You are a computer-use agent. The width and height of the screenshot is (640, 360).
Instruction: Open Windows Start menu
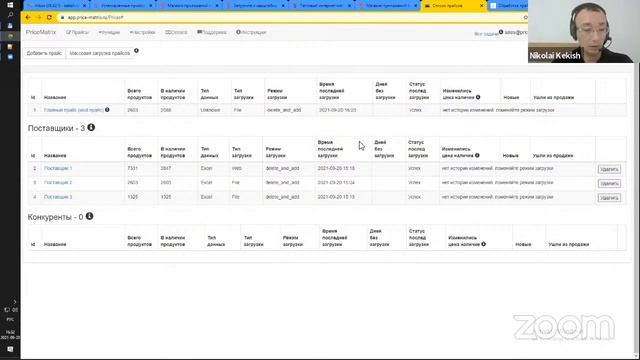point(10,5)
